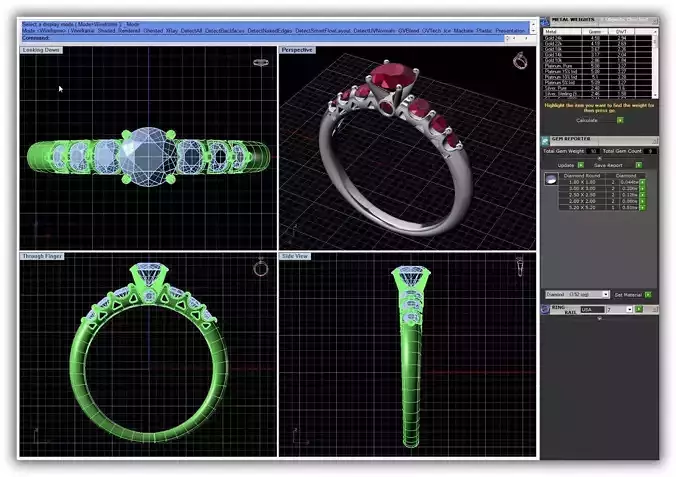Click the Total Gem Count value field

click(651, 151)
